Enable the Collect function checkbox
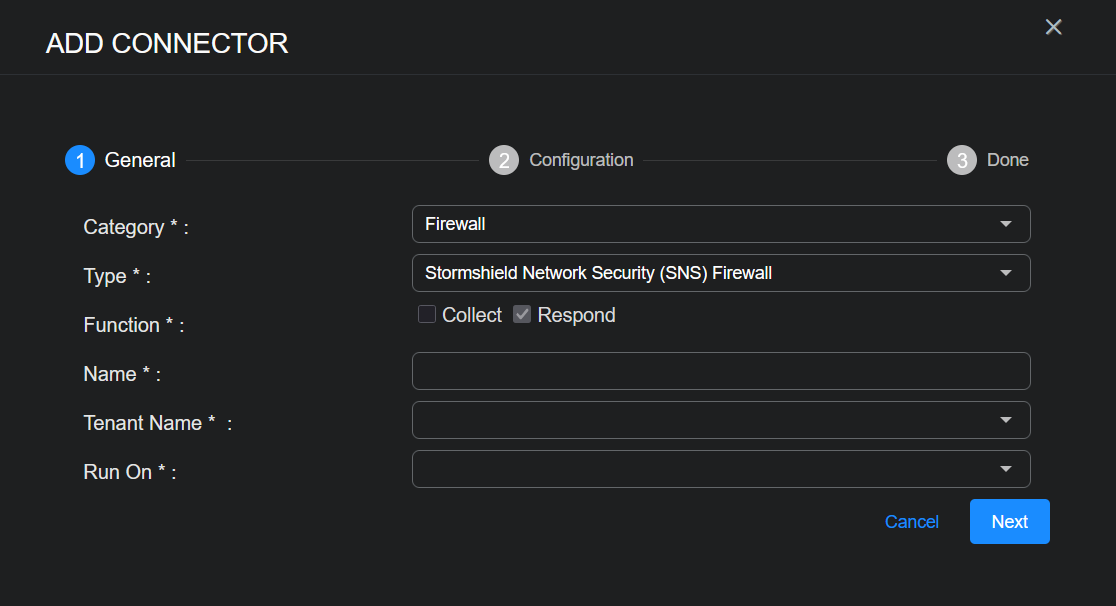The width and height of the screenshot is (1116, 606). 427,315
